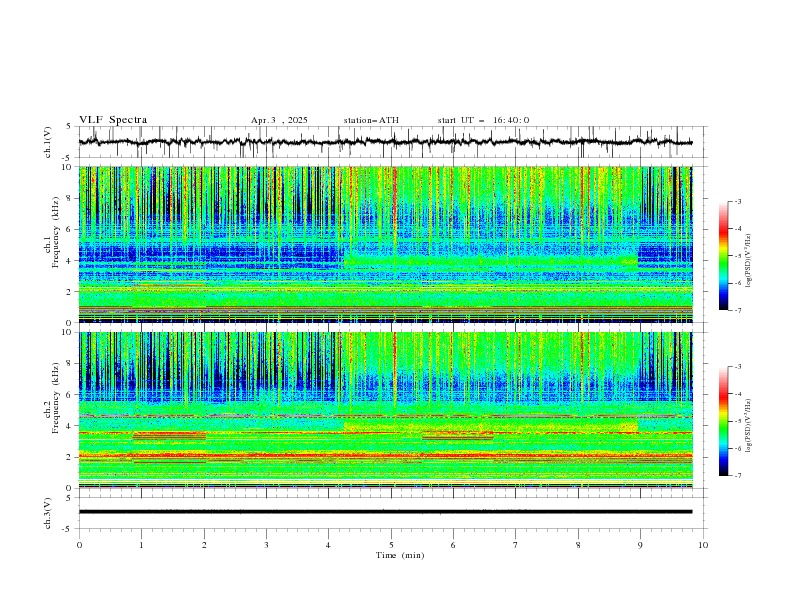Click the "ch.2 Frequency (kHz)" axis label

click(52, 397)
